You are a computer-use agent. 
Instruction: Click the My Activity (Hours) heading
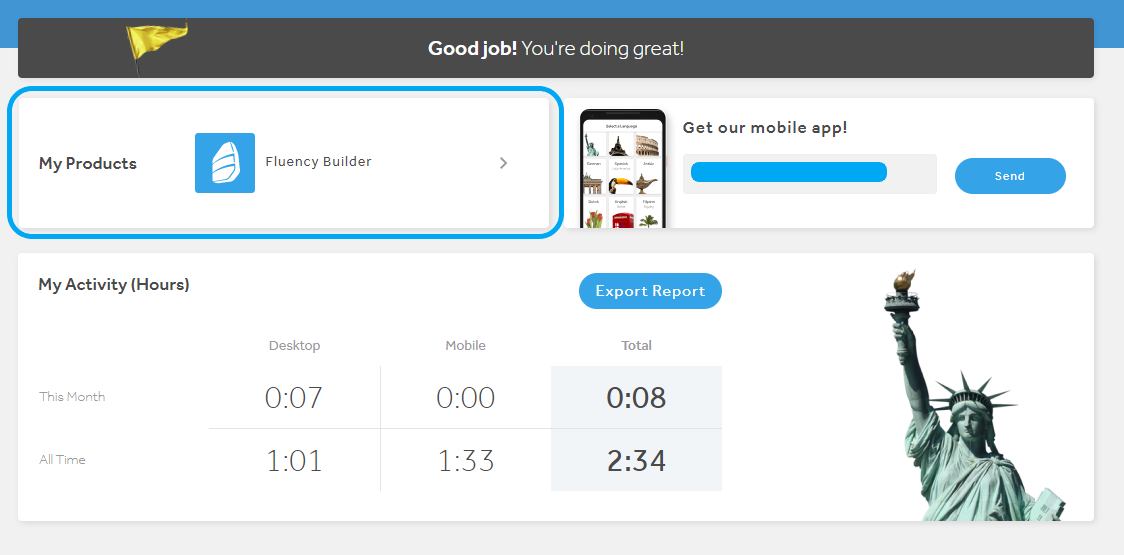click(114, 284)
